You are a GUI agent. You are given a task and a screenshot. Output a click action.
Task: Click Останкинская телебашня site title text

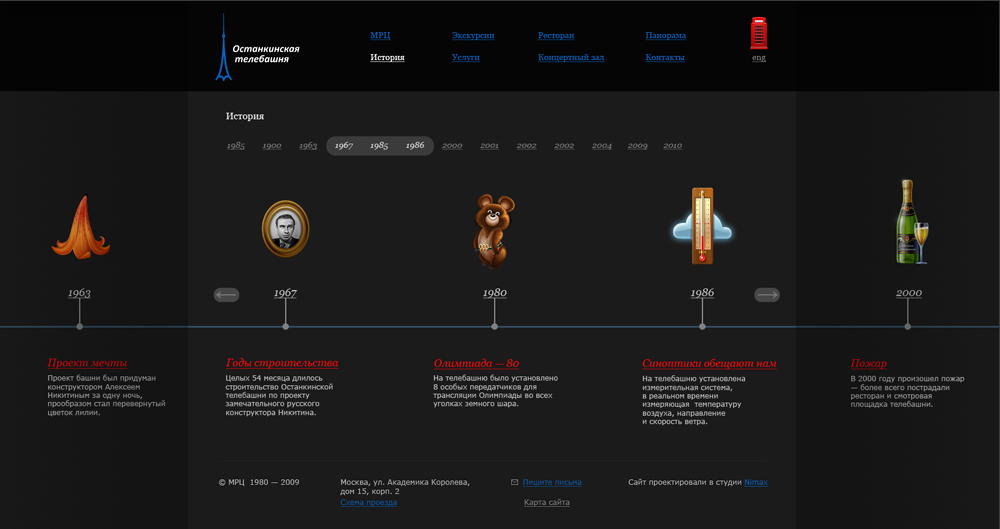click(265, 54)
